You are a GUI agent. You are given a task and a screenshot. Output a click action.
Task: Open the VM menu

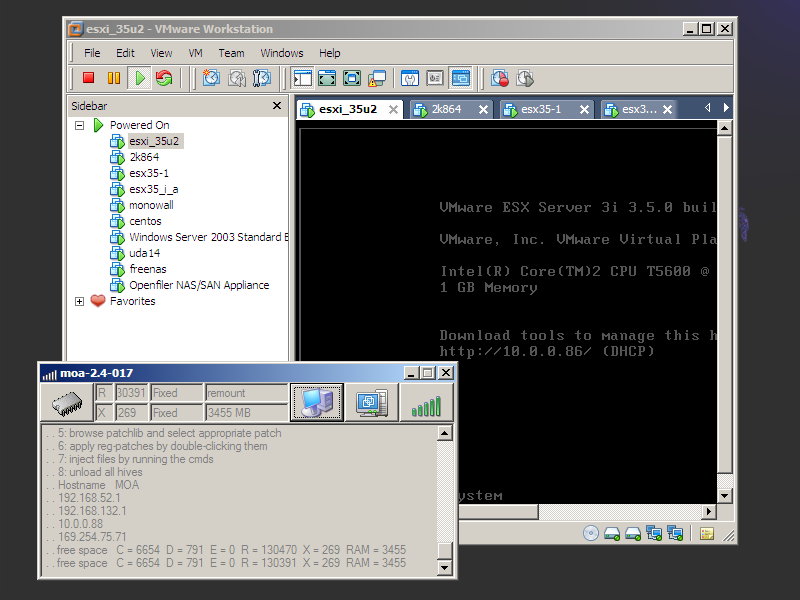[x=195, y=53]
